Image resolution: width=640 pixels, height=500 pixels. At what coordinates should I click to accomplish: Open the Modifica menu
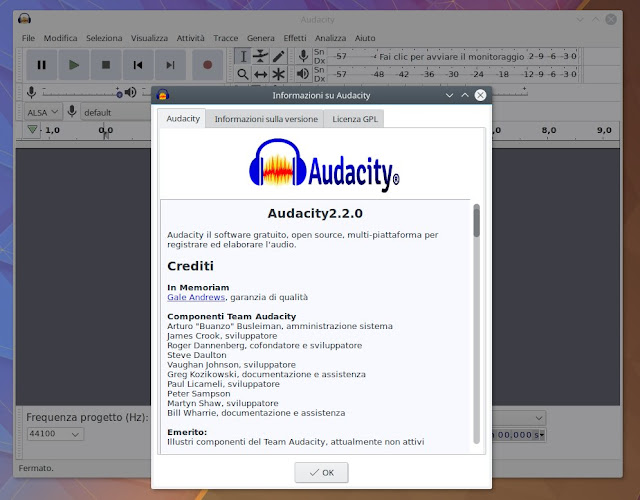60,38
